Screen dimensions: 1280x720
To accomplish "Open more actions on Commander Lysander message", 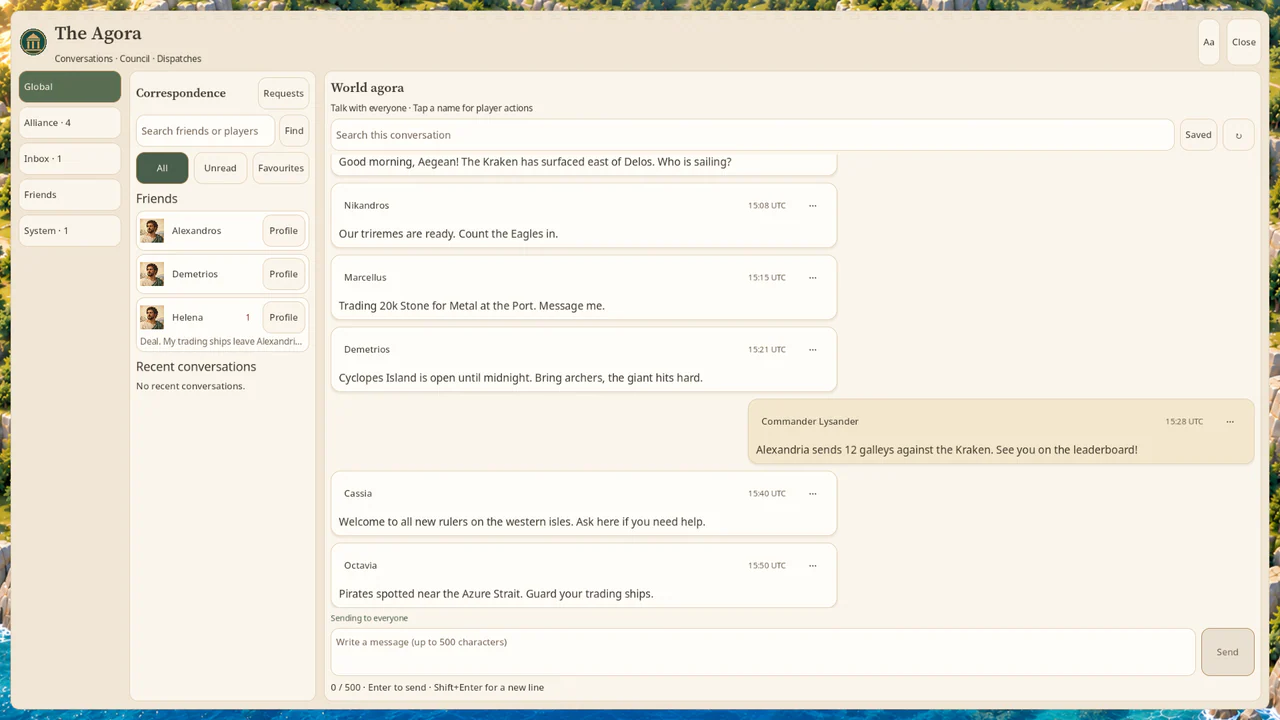I will pyautogui.click(x=1230, y=422).
